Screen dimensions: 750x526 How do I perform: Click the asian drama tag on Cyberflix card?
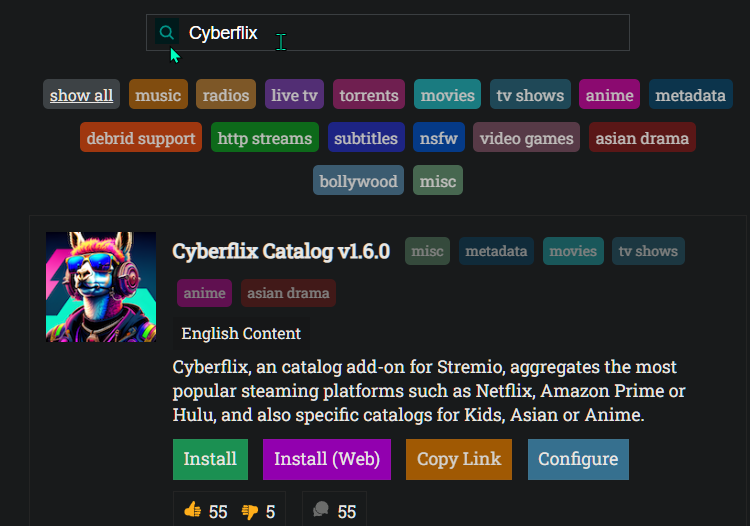288,293
